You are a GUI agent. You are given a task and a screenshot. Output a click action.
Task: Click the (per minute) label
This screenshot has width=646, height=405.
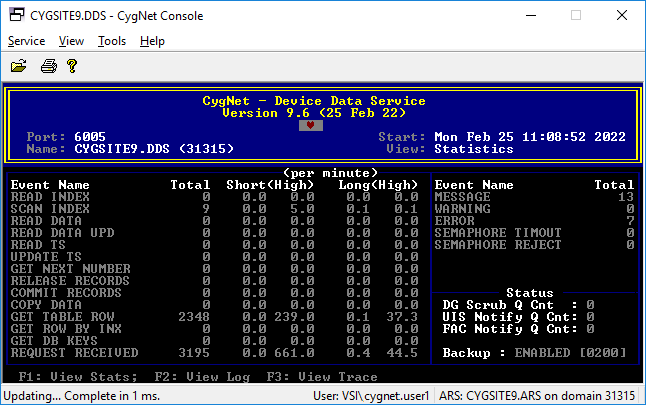point(330,173)
